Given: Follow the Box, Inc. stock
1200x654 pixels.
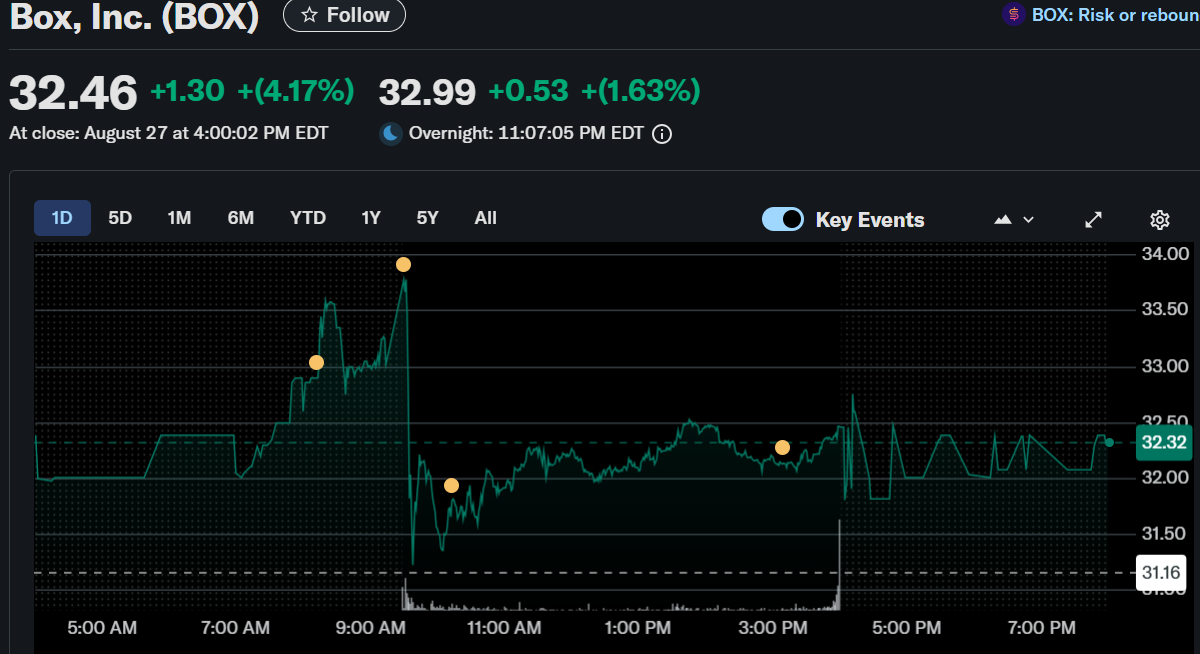Looking at the screenshot, I should pyautogui.click(x=345, y=15).
